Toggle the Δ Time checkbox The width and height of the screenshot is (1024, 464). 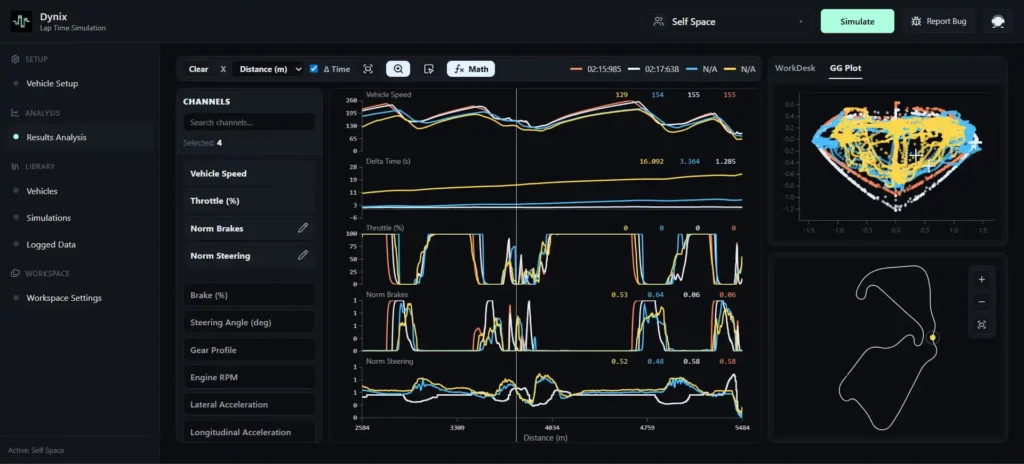tap(314, 69)
